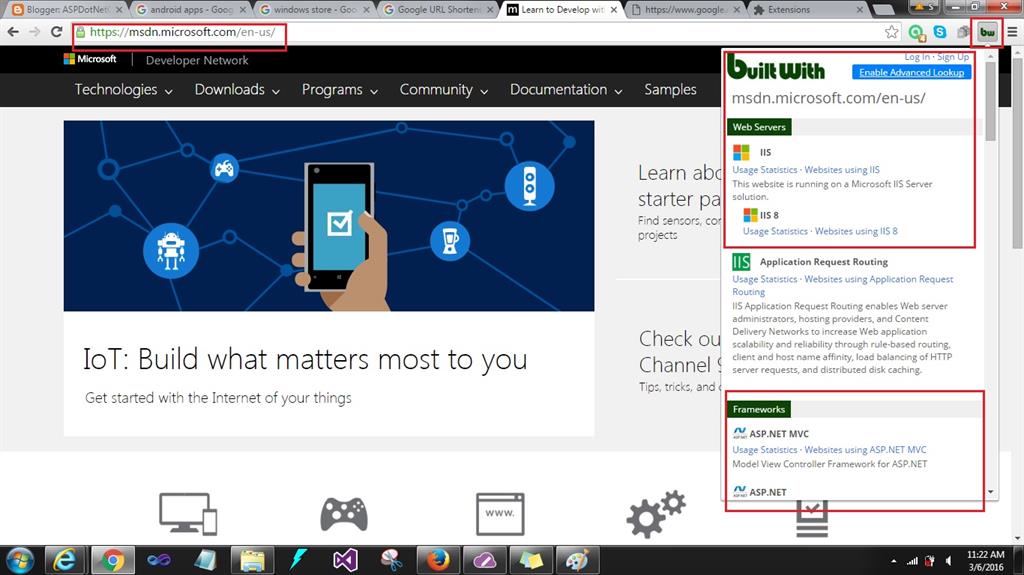
Task: Open Snipping Tool from taskbar
Action: coord(391,561)
